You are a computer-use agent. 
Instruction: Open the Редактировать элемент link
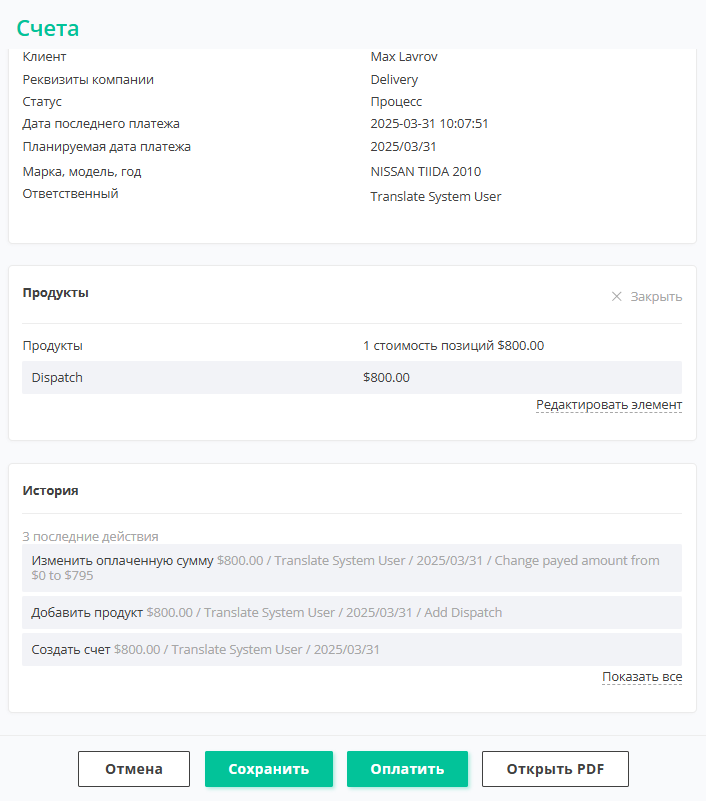click(x=609, y=405)
